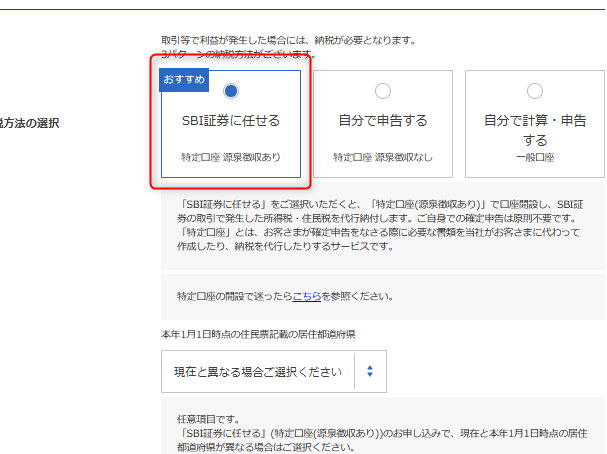Select the SBI証券に任せる radio button
Screen dimensions: 607x454
click(x=231, y=91)
